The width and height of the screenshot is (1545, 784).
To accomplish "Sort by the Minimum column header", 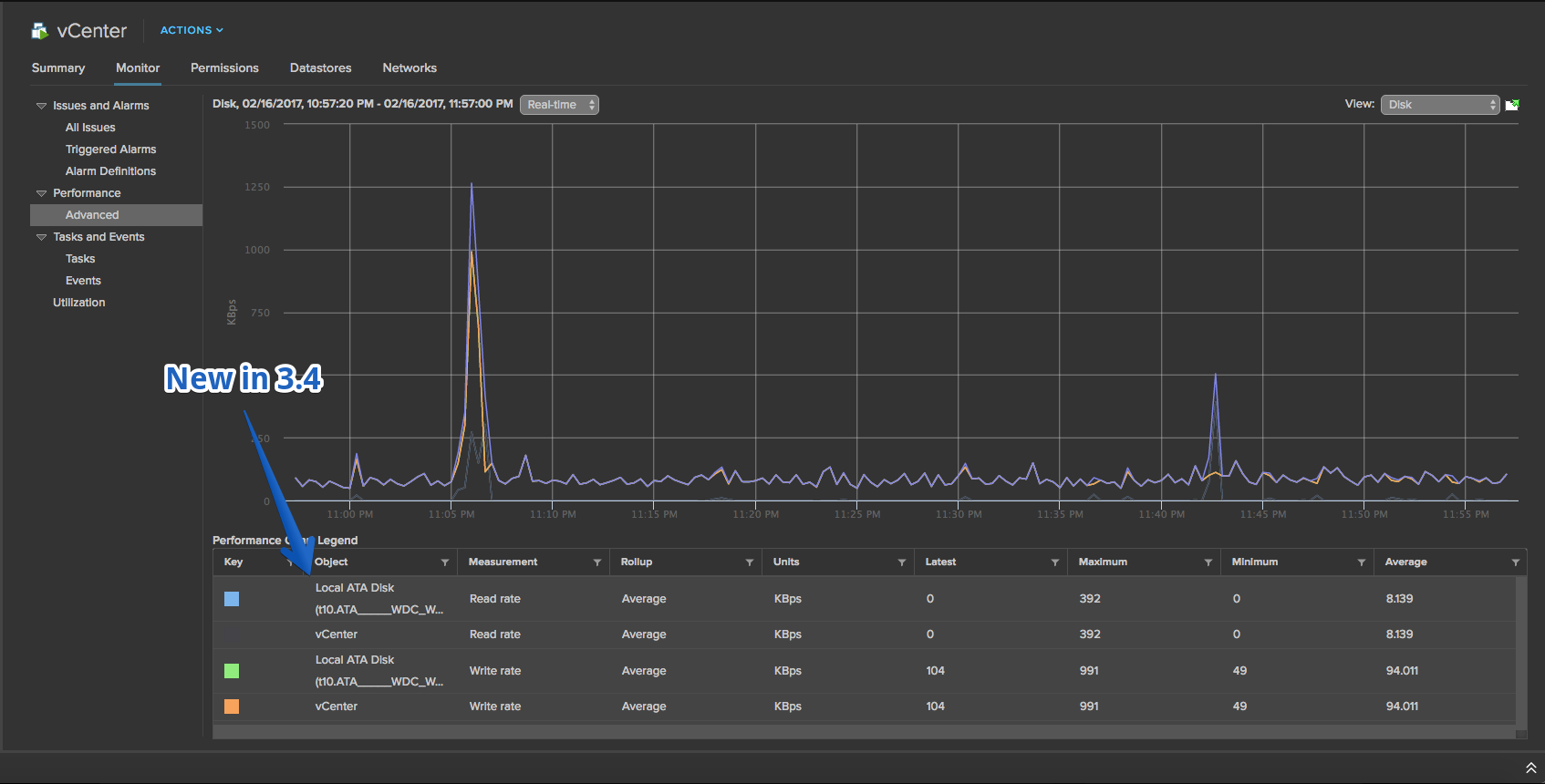I will click(x=1255, y=562).
